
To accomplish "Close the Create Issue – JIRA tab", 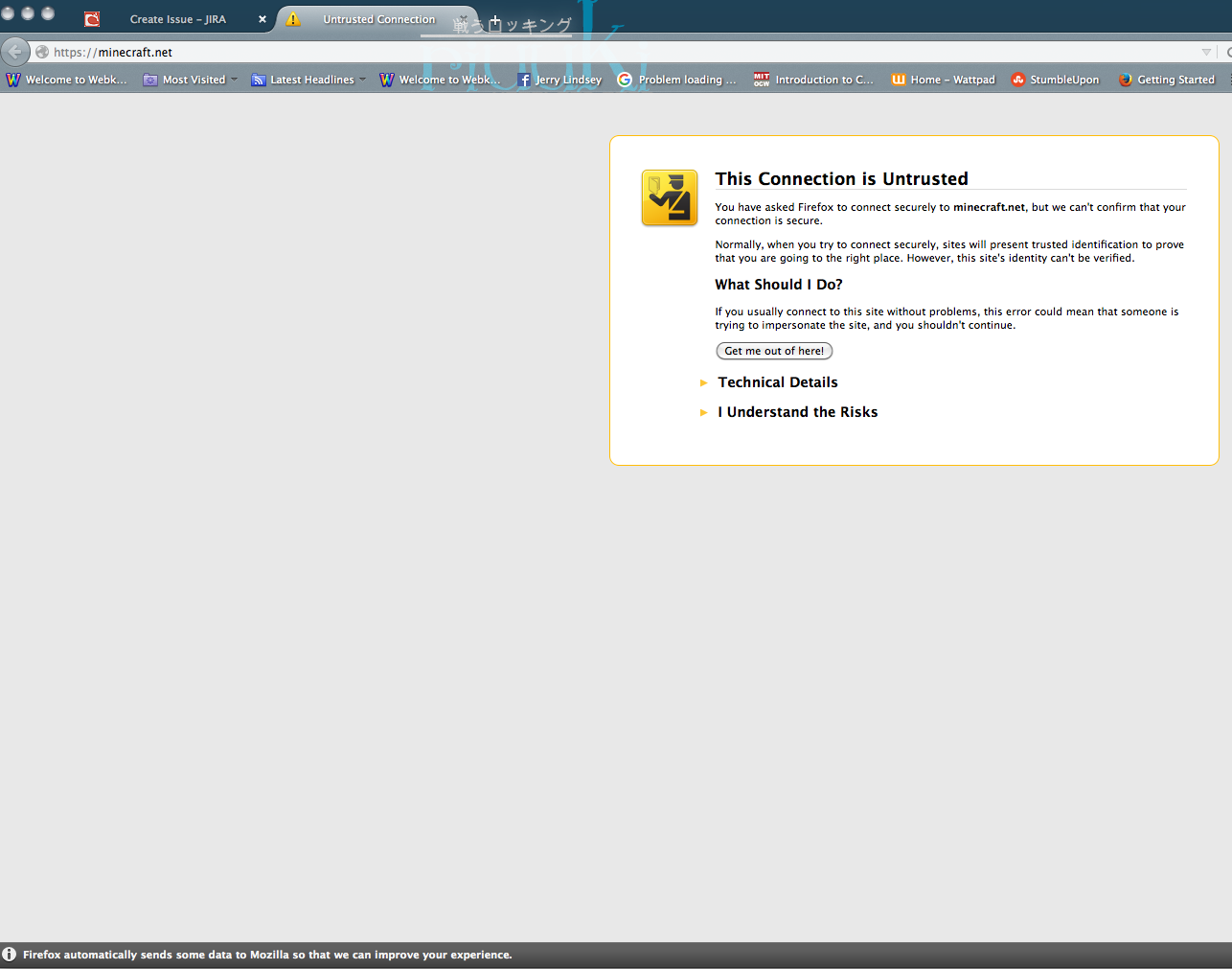I will pos(262,19).
